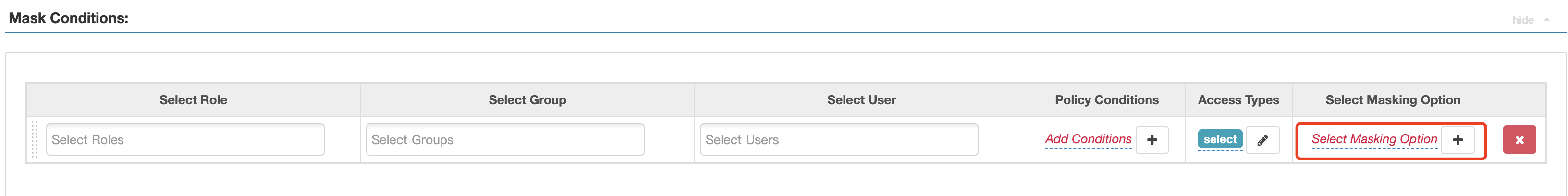The height and width of the screenshot is (196, 1568).
Task: Click the Mask Conditions section heading
Action: click(x=68, y=18)
